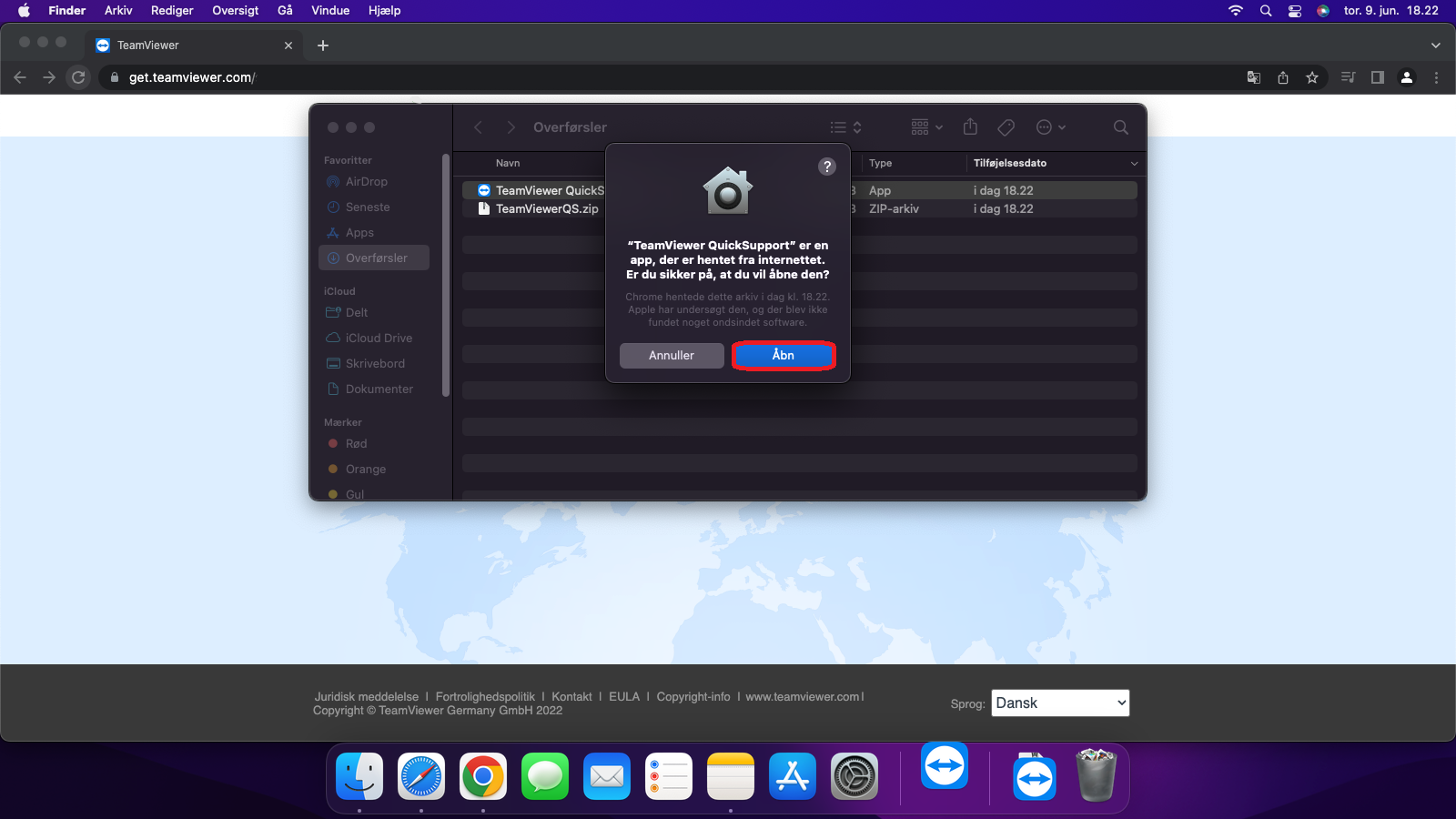1456x819 pixels.
Task: Open Chrome's three-dot menu
Action: [1436, 77]
